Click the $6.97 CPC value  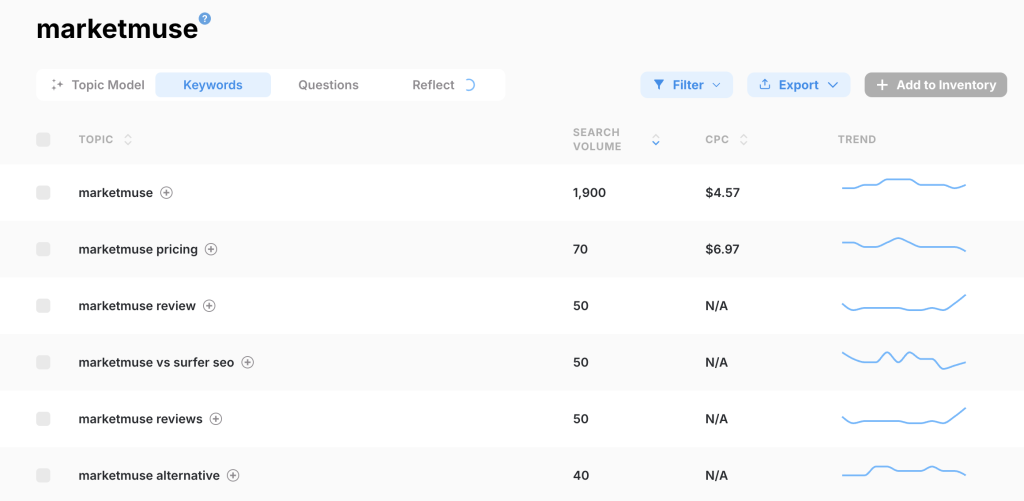coord(722,249)
